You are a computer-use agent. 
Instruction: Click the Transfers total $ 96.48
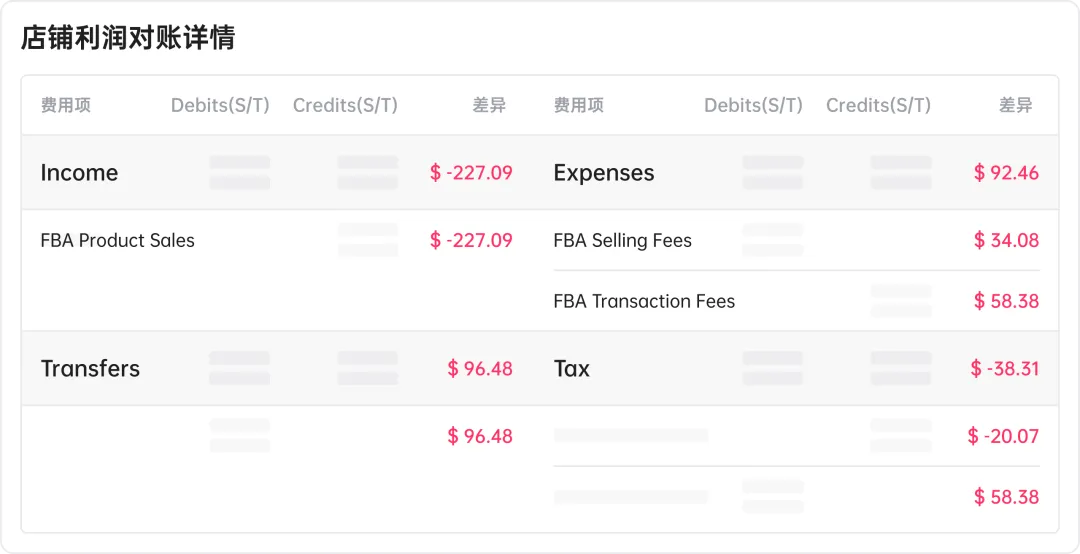click(480, 369)
